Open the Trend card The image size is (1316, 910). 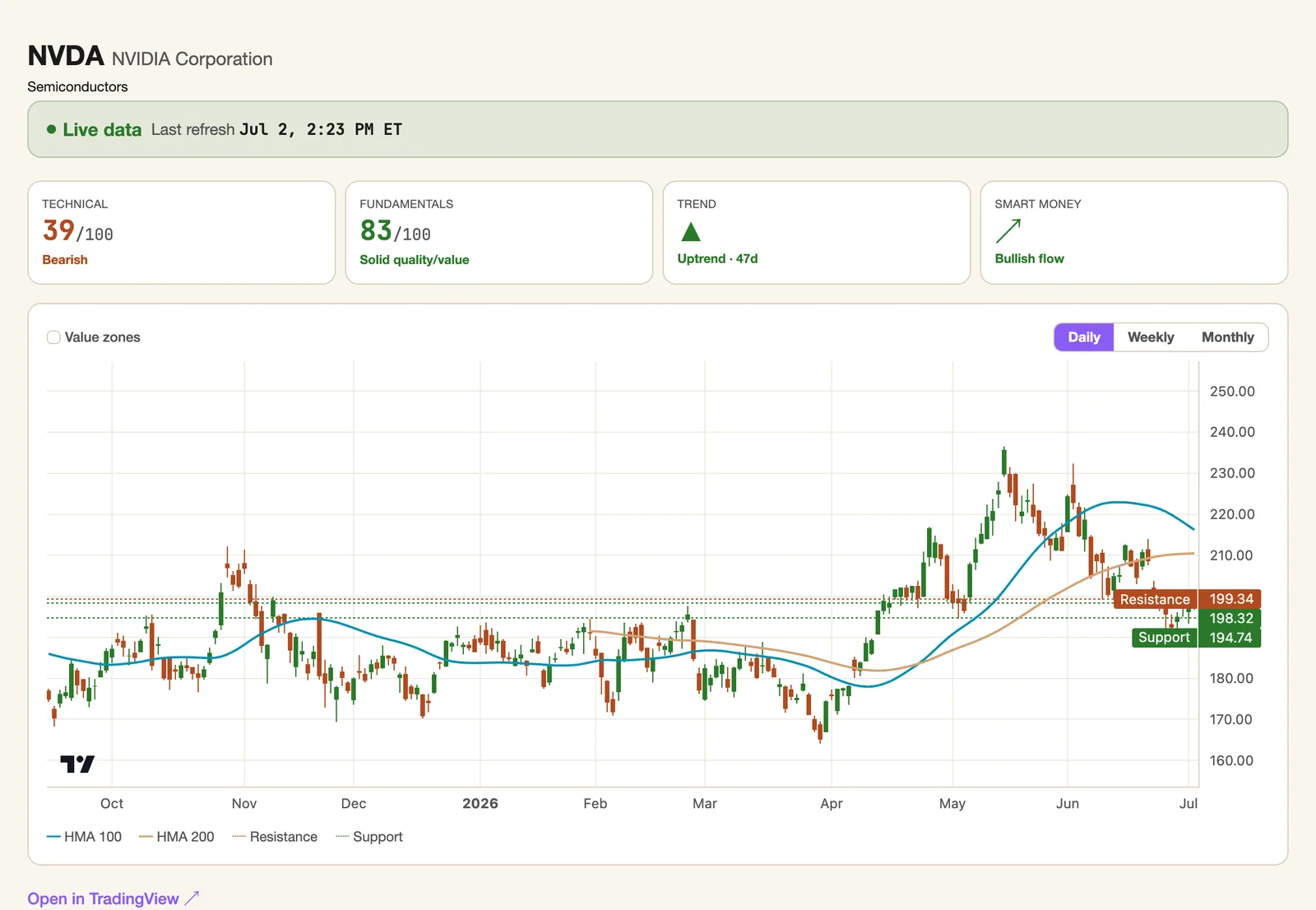click(x=817, y=233)
